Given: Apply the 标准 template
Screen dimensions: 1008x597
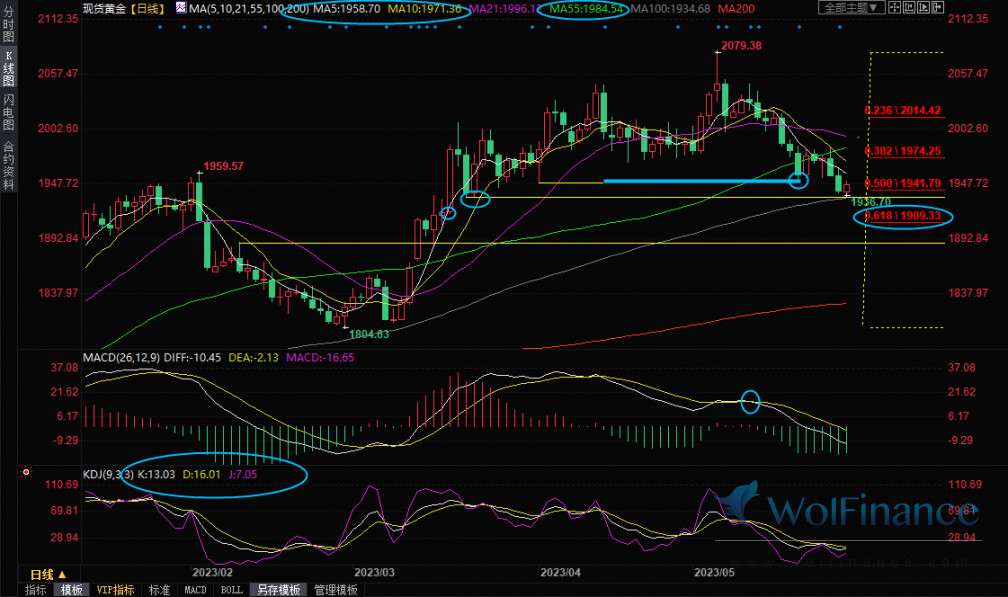Looking at the screenshot, I should (x=159, y=590).
